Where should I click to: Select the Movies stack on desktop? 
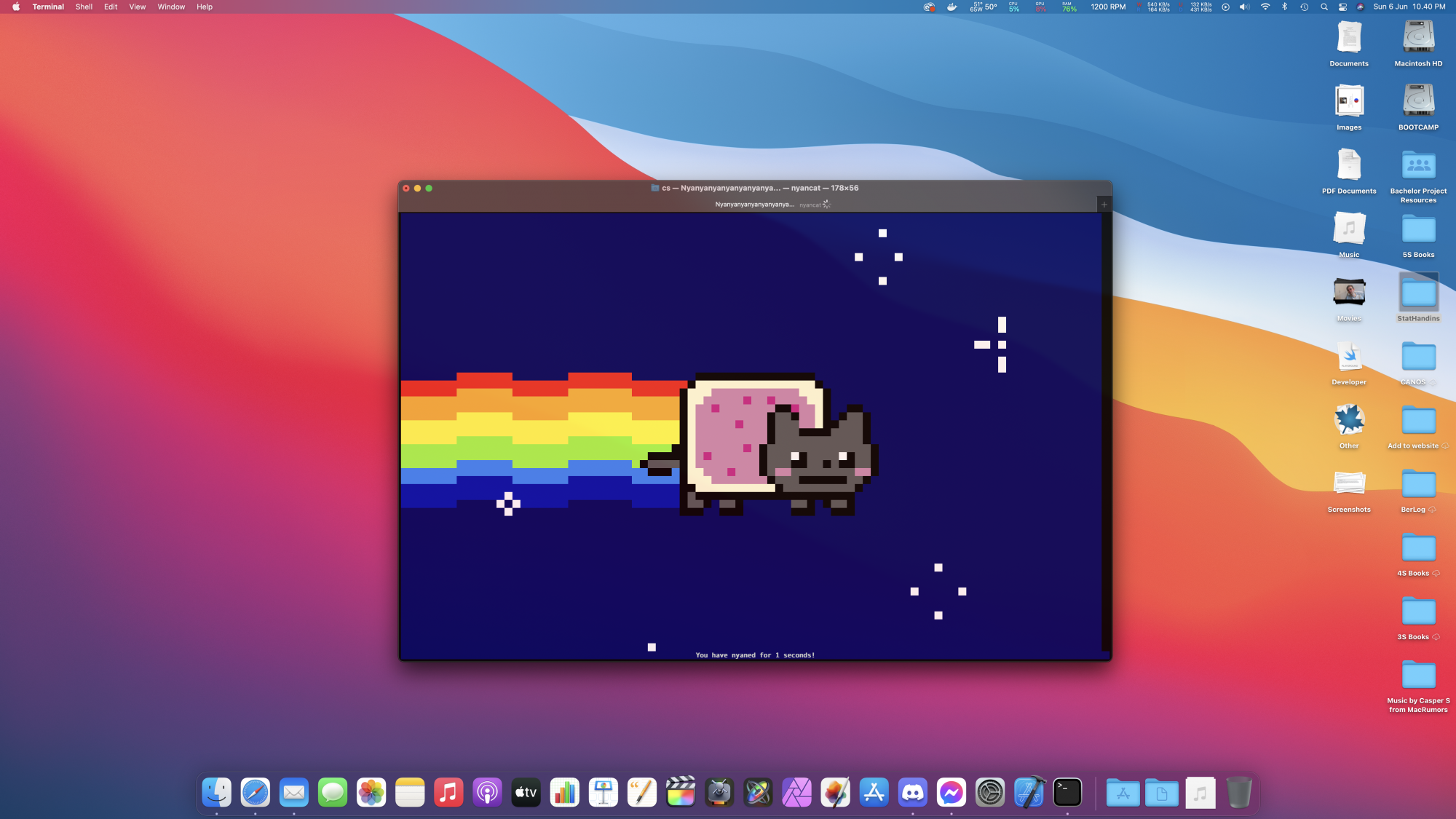tap(1349, 298)
